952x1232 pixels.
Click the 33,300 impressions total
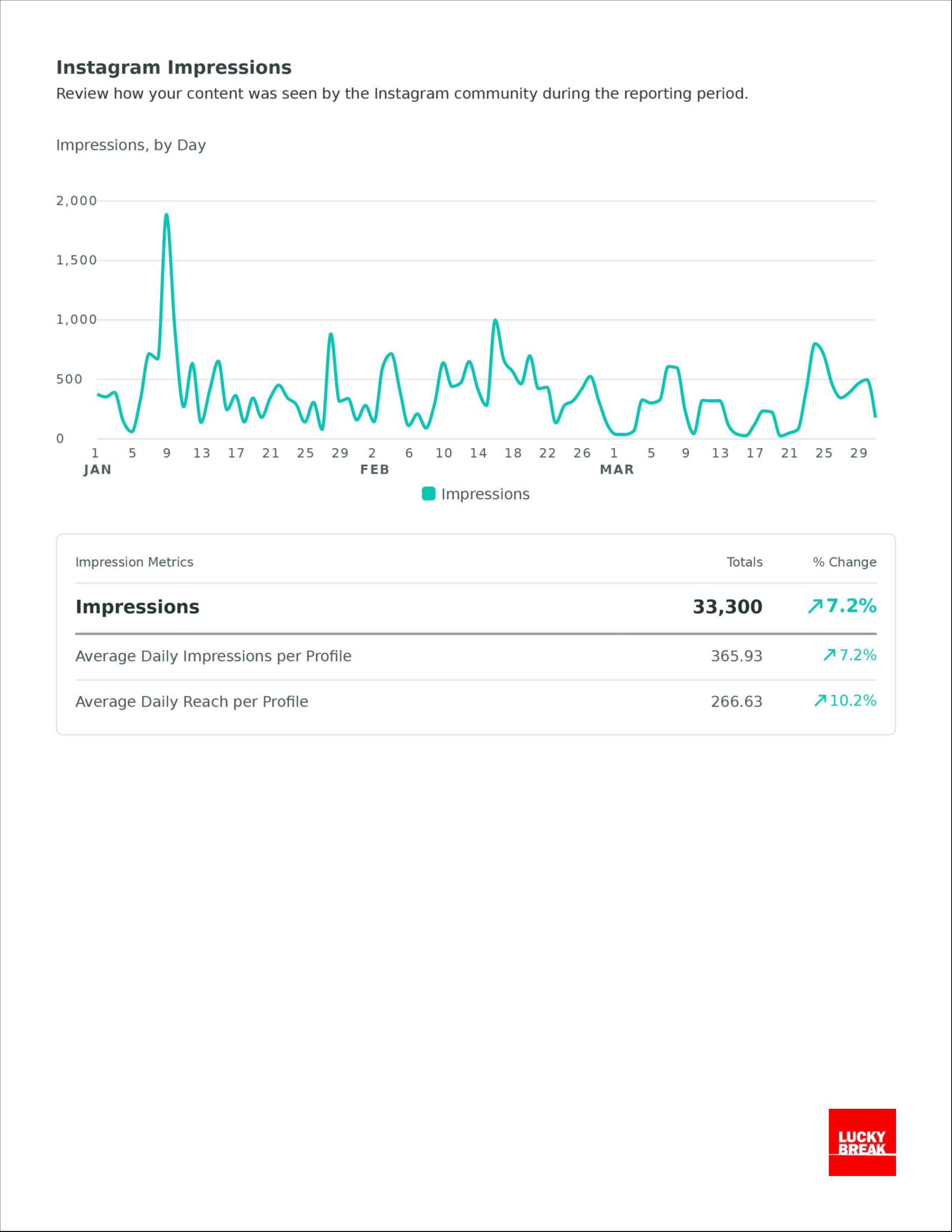(727, 607)
